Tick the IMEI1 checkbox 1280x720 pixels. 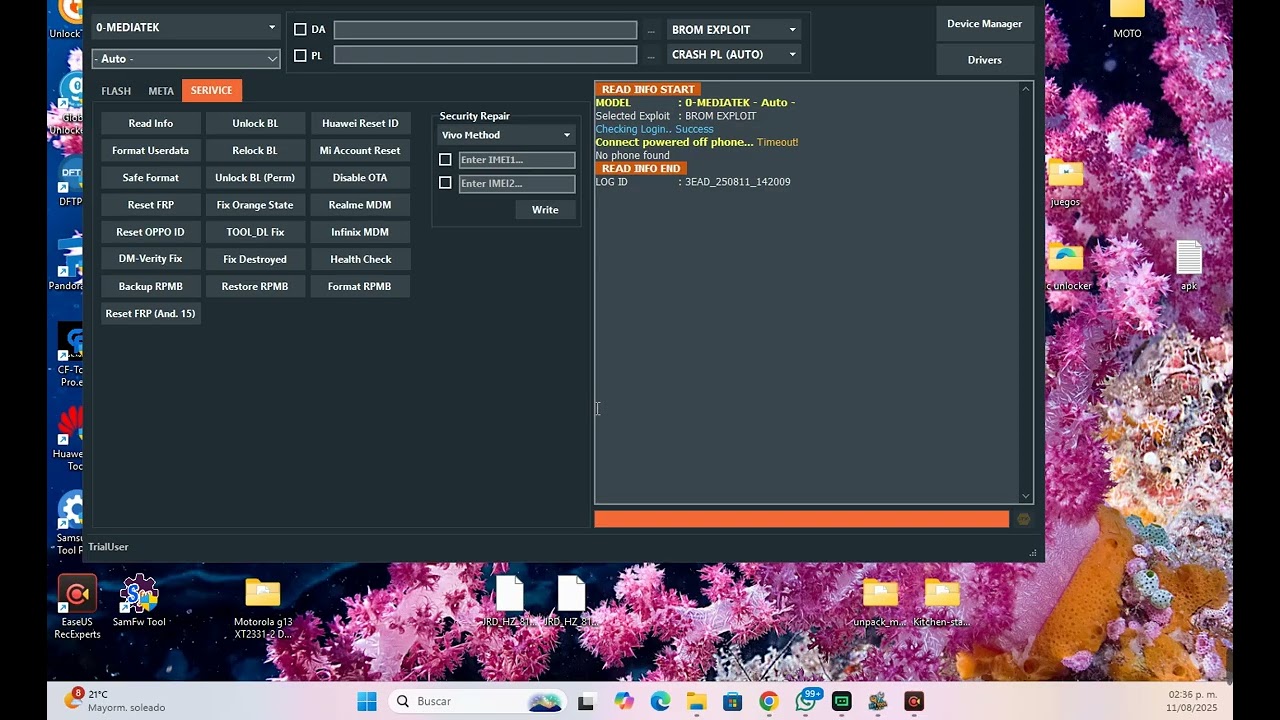pyautogui.click(x=445, y=160)
